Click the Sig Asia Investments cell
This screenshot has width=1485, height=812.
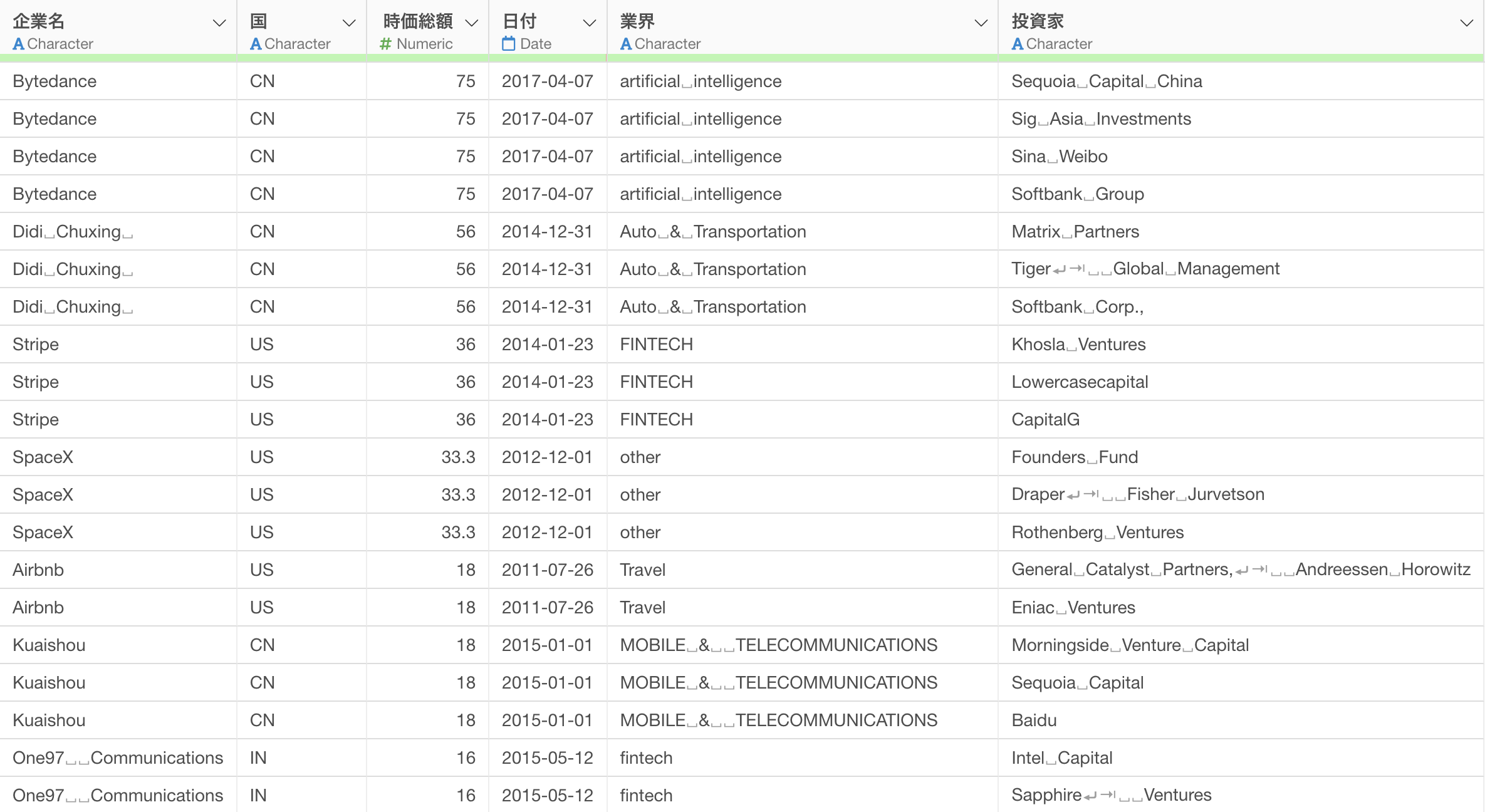tap(1241, 119)
